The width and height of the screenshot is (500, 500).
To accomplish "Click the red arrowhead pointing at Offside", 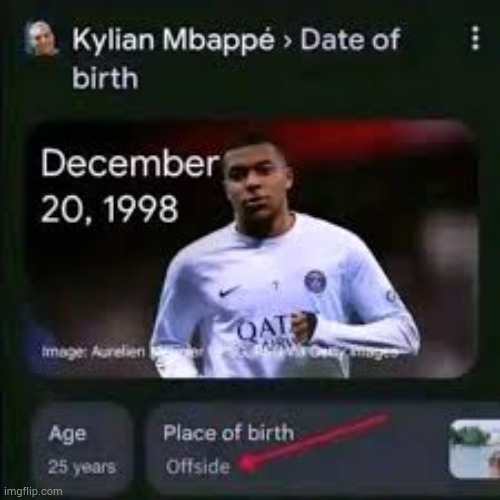I will click(247, 464).
